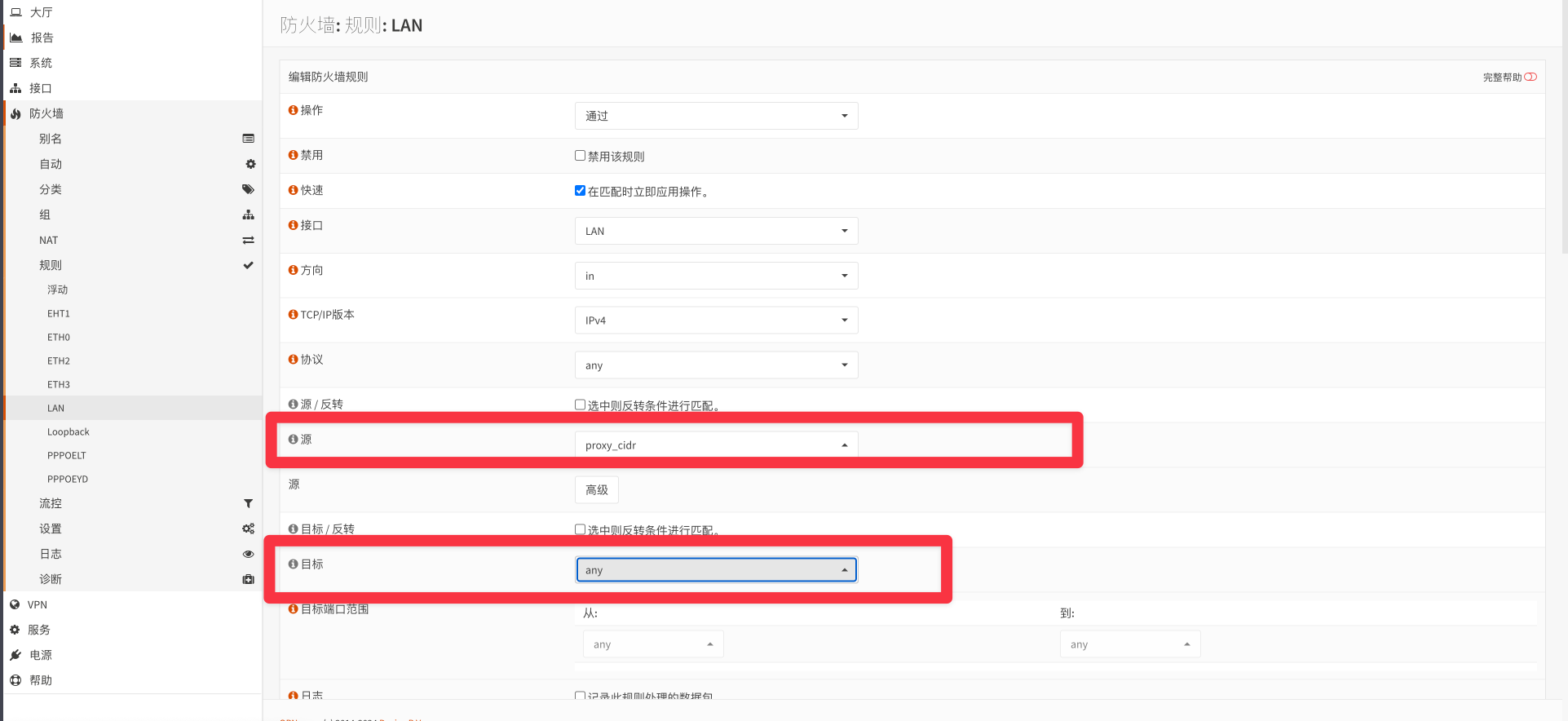Check the 源 / 反转 invert checkbox

click(580, 405)
